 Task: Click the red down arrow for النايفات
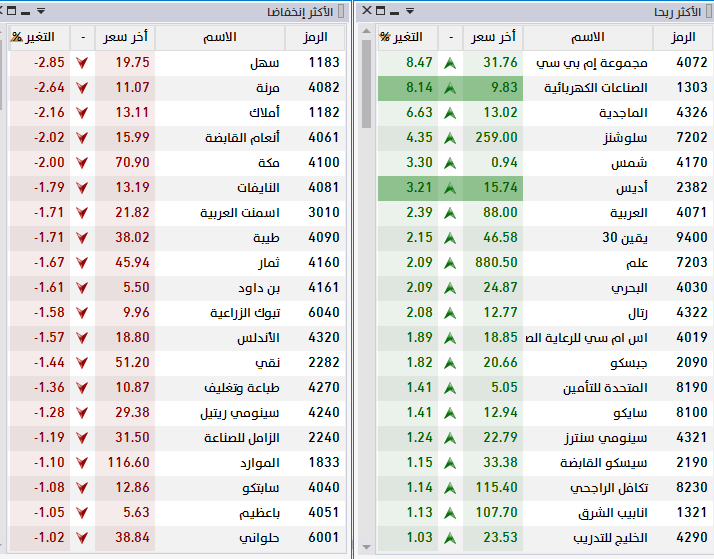pos(82,188)
